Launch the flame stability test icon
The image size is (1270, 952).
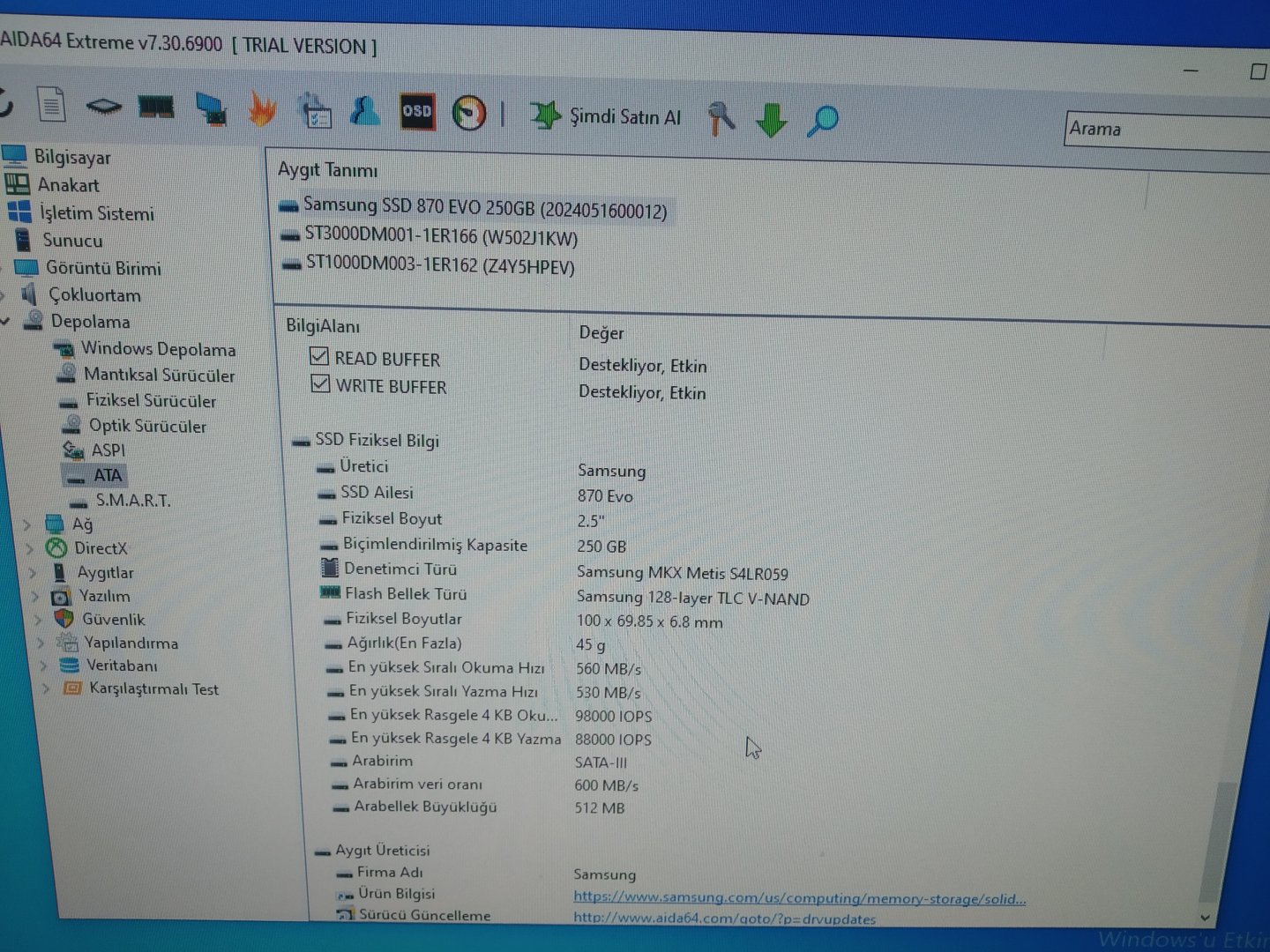(262, 109)
